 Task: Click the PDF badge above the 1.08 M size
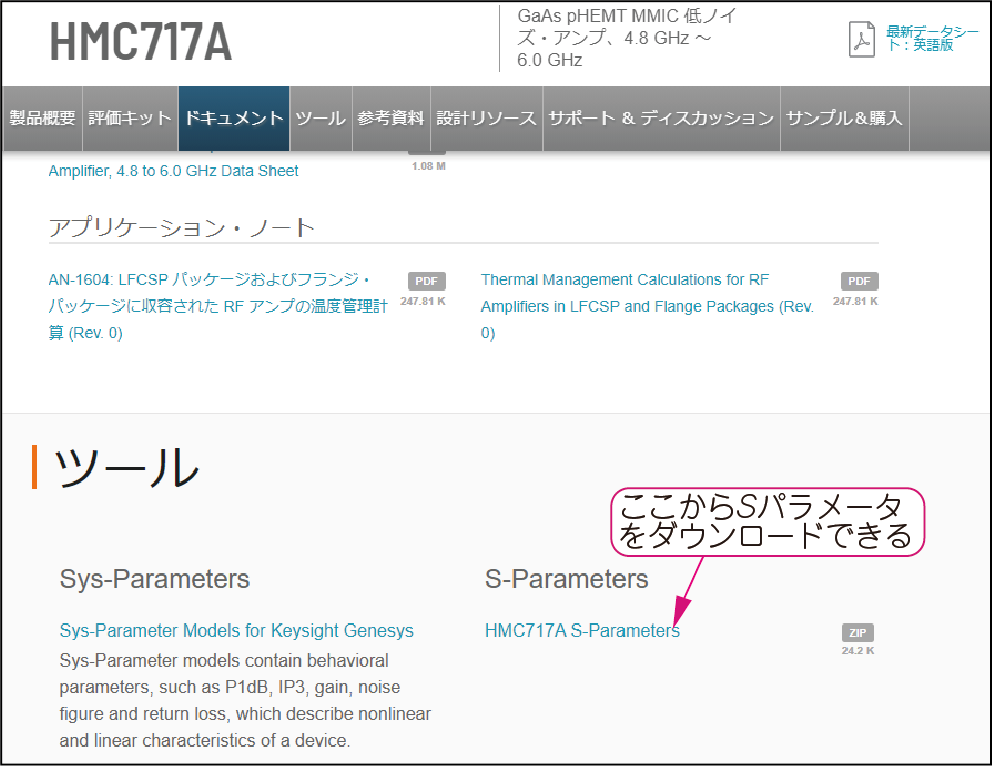pyautogui.click(x=427, y=152)
